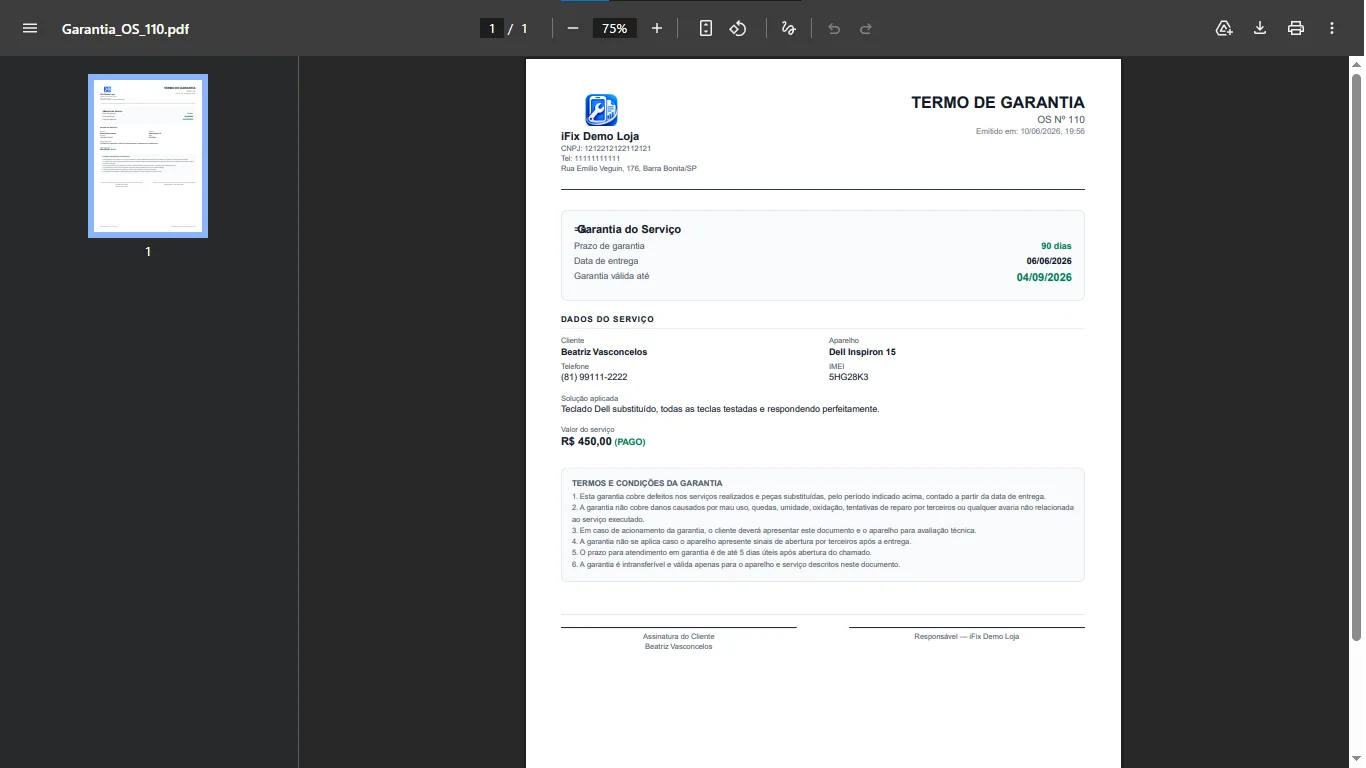The height and width of the screenshot is (768, 1366).
Task: Click the DADOS DO SERVIÇO section heading
Action: [608, 319]
